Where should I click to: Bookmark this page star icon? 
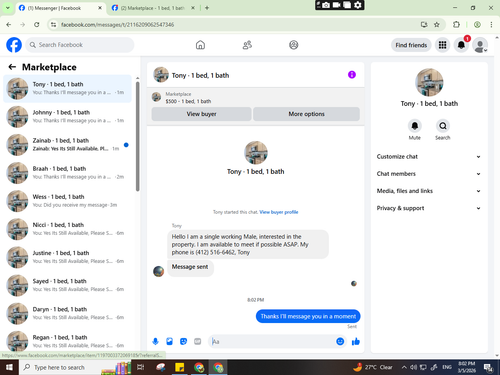click(x=437, y=24)
